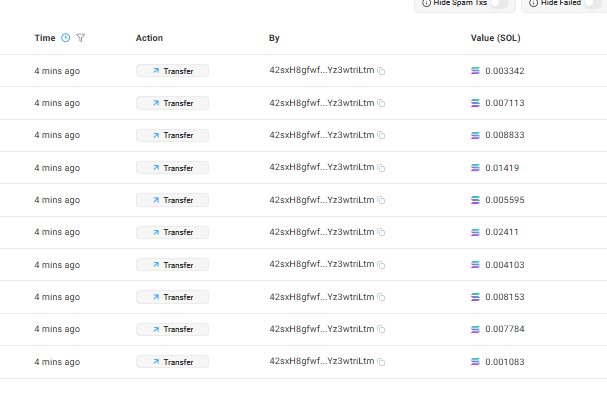The height and width of the screenshot is (400, 607).
Task: Click '4 mins ago' in the 0.003342 row
Action: [x=57, y=71]
